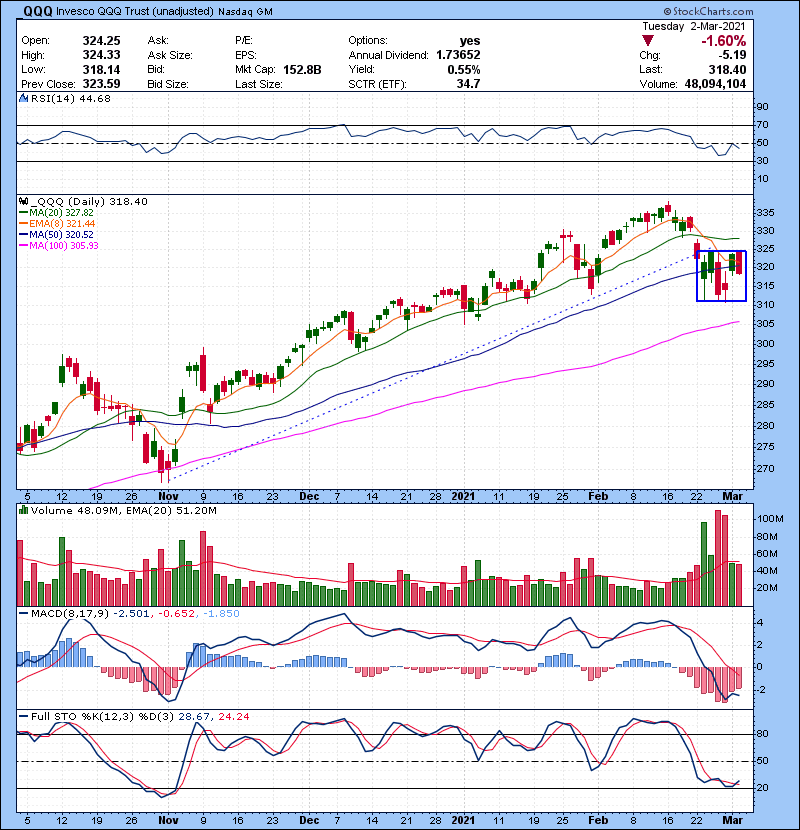
Task: Click the MACD(8,17,9) indicator label
Action: coord(70,614)
